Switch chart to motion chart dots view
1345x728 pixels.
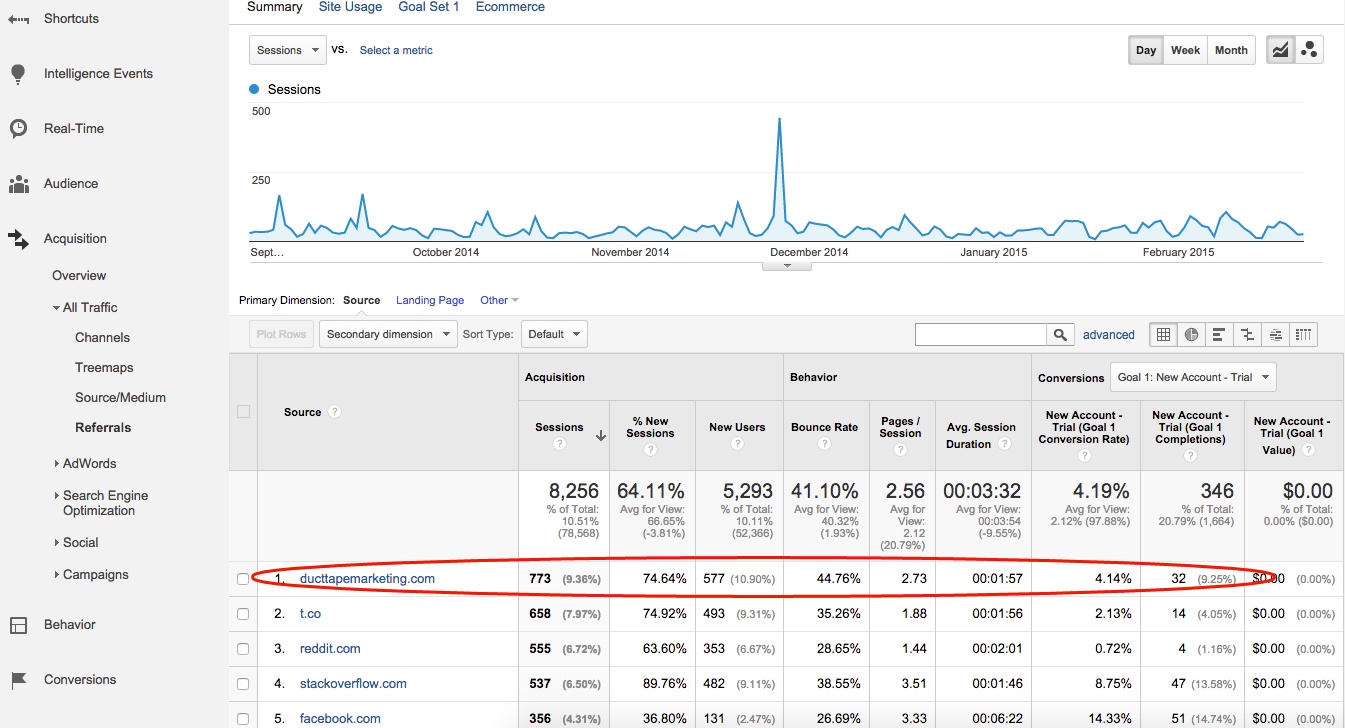click(x=1307, y=48)
